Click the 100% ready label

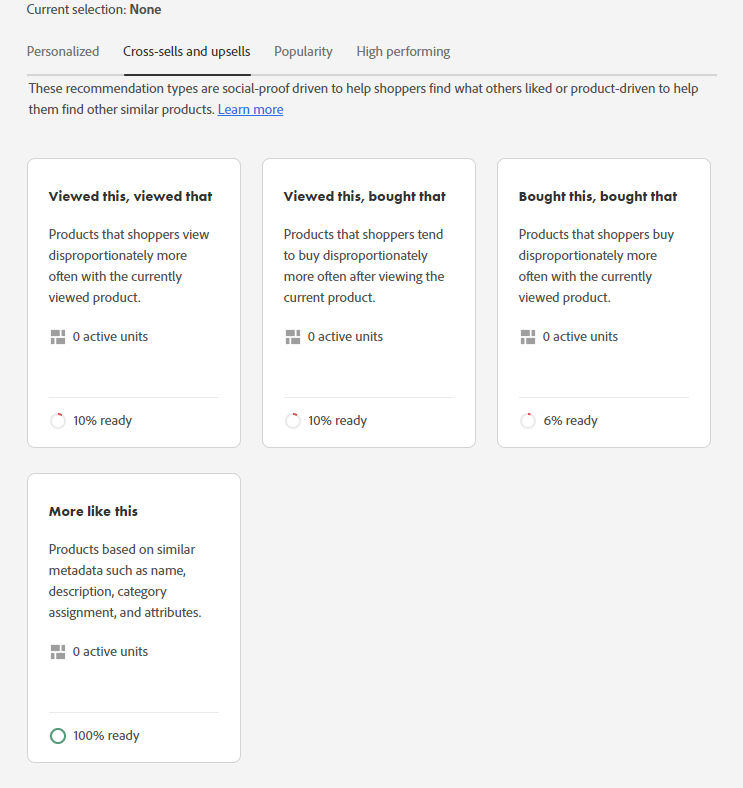[x=106, y=736]
